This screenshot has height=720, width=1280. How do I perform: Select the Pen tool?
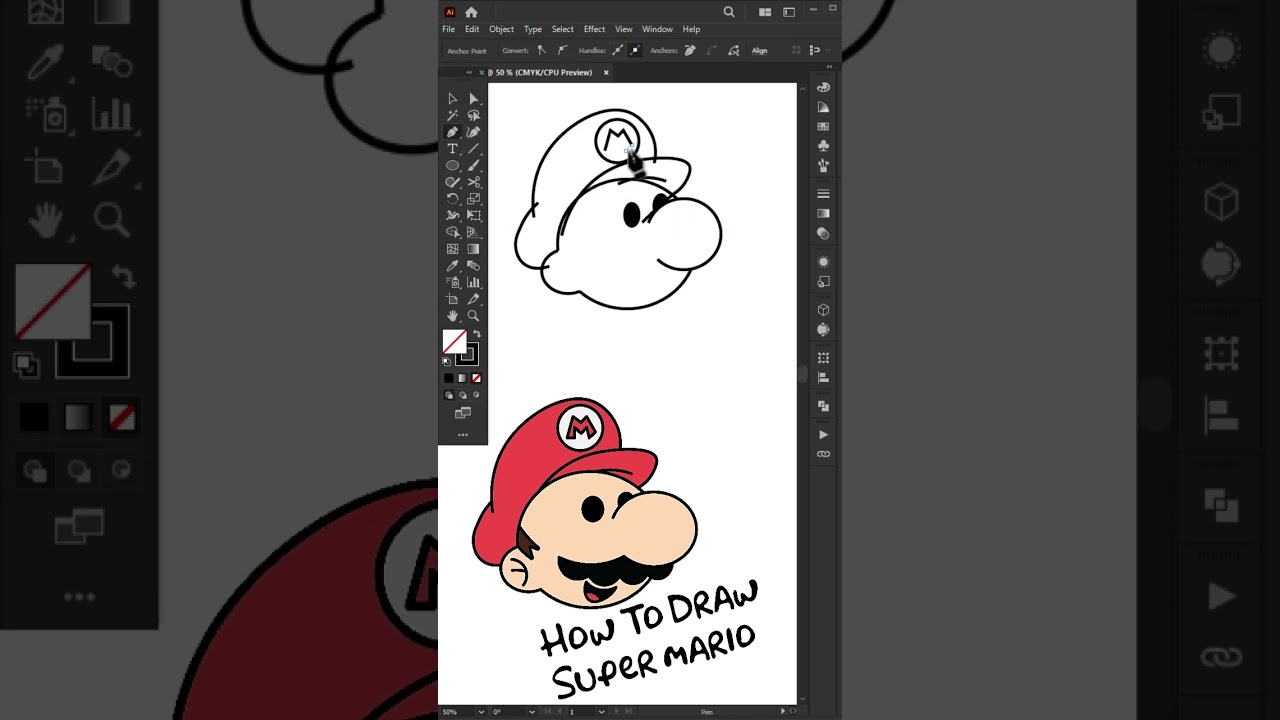coord(452,132)
